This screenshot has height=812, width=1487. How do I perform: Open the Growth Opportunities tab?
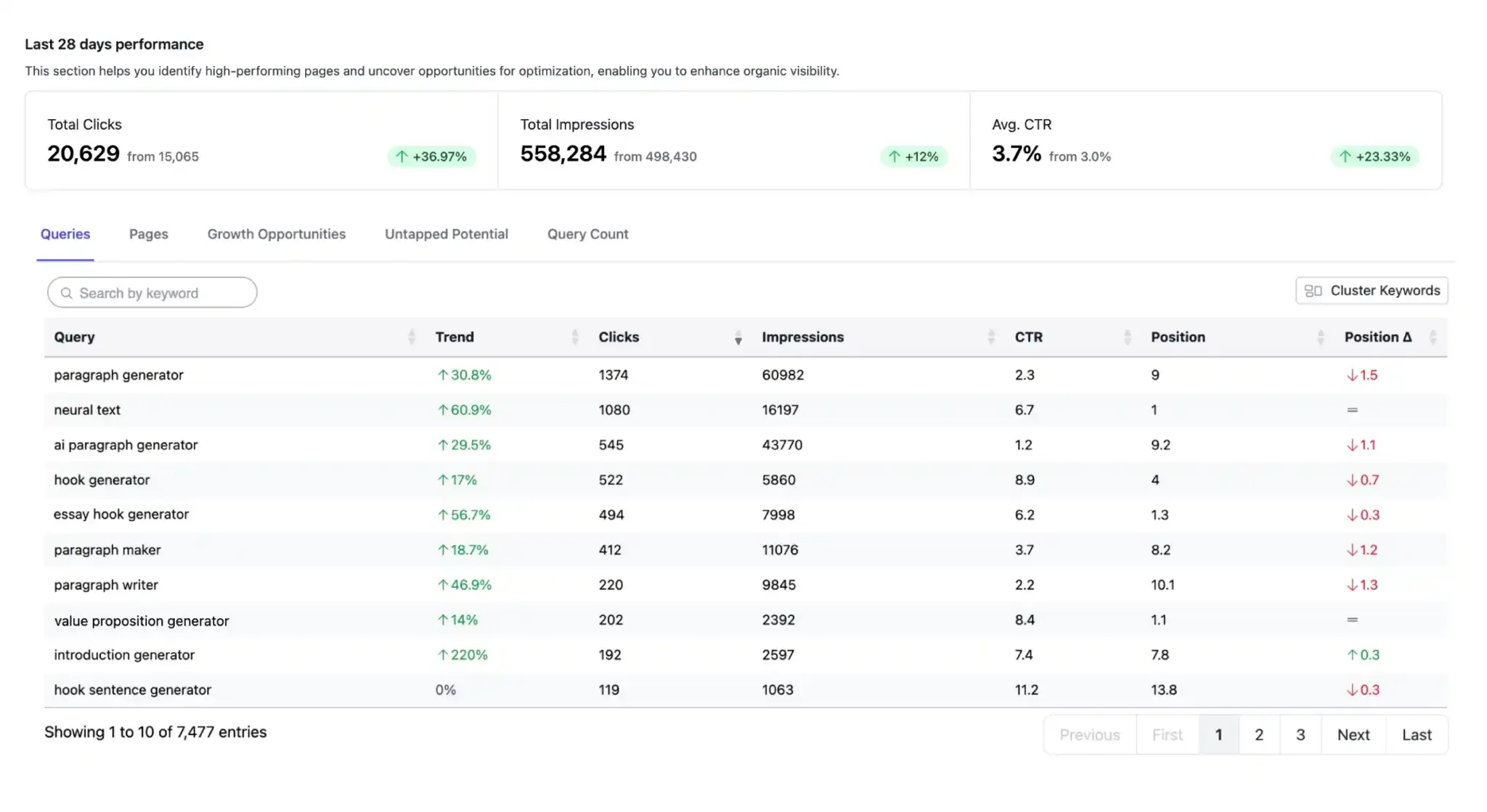tap(276, 234)
